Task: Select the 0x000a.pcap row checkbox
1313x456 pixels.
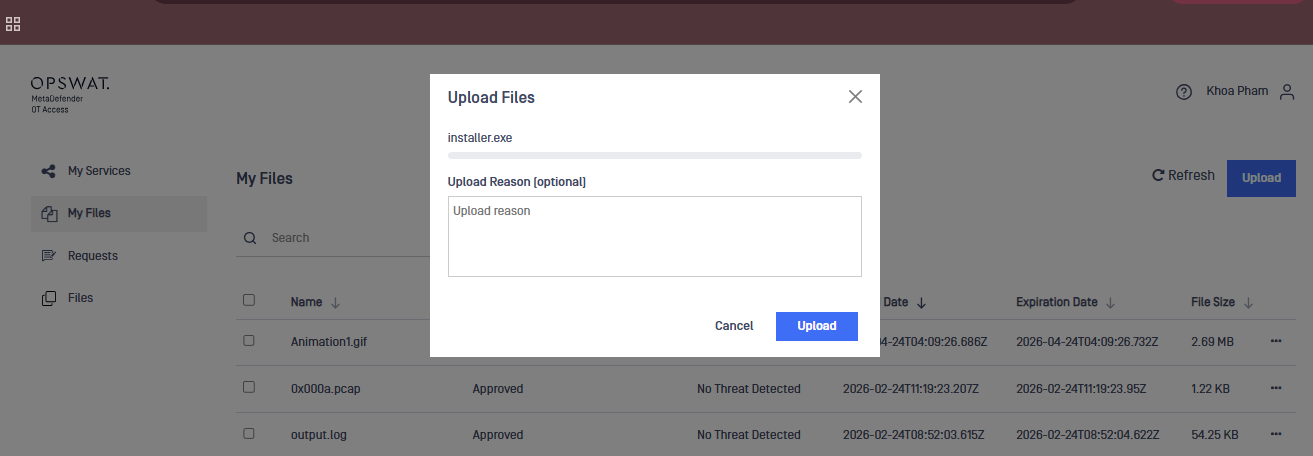Action: [249, 387]
